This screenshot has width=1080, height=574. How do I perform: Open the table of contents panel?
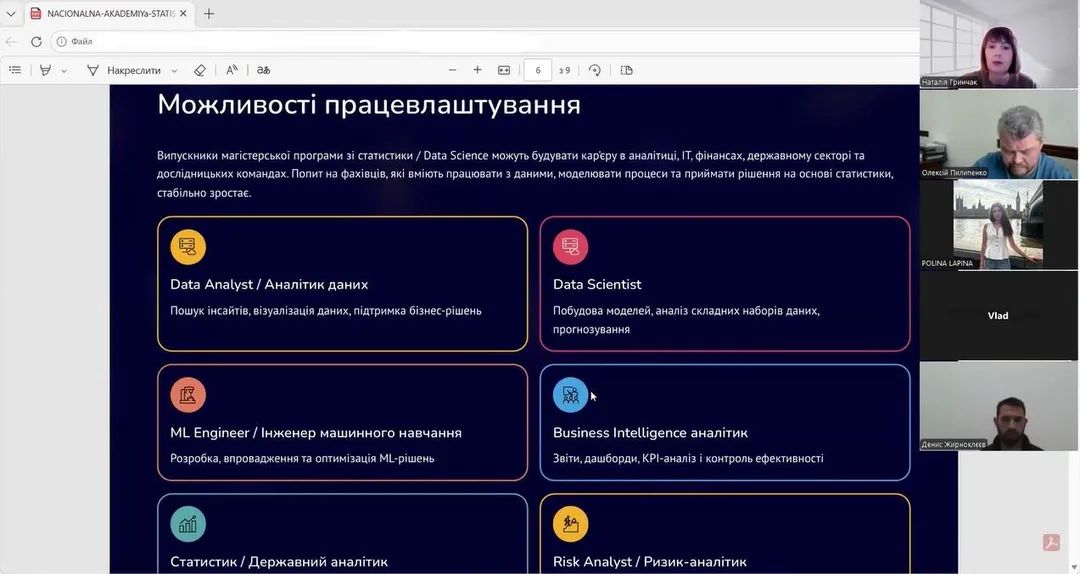(15, 70)
